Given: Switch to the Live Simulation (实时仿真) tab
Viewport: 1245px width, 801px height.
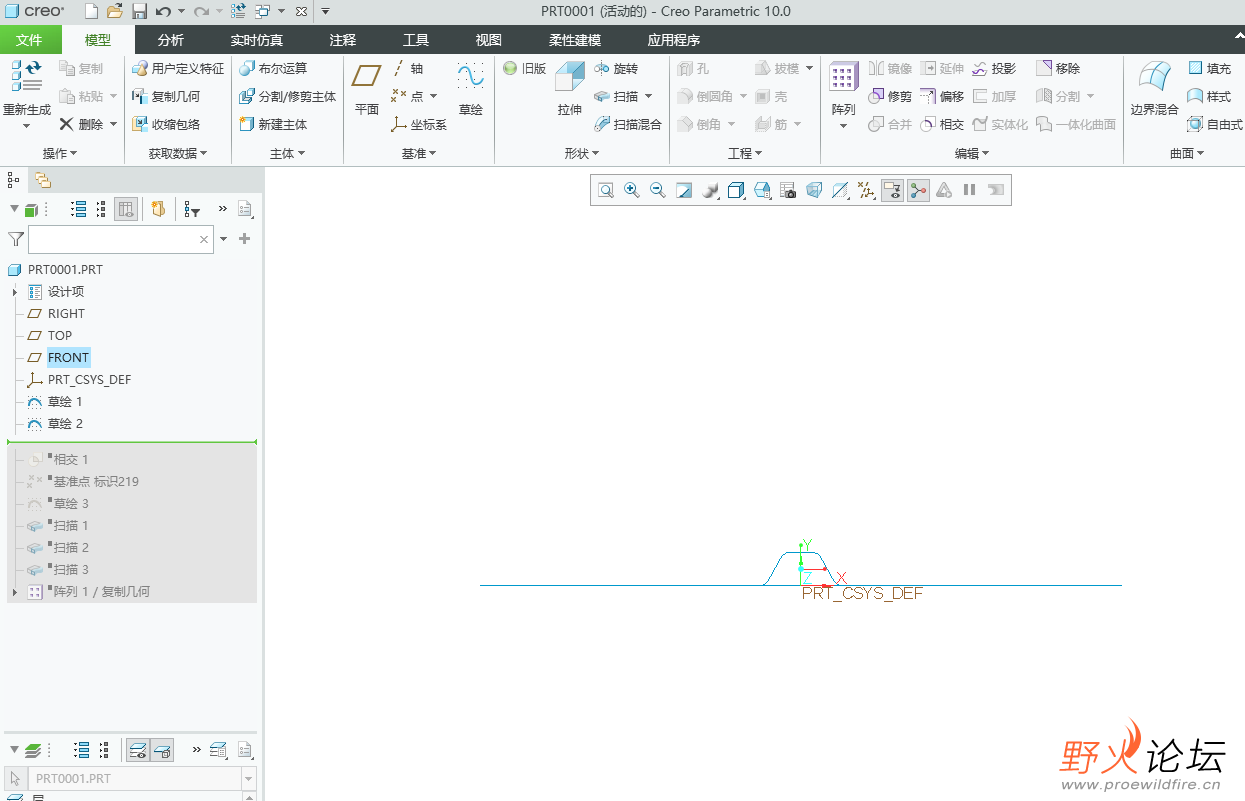Looking at the screenshot, I should point(257,40).
